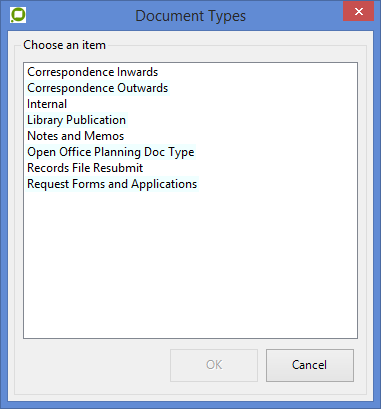Screen dimensions: 381x409
Task: Select Records File Resubmit item
Action: click(85, 168)
